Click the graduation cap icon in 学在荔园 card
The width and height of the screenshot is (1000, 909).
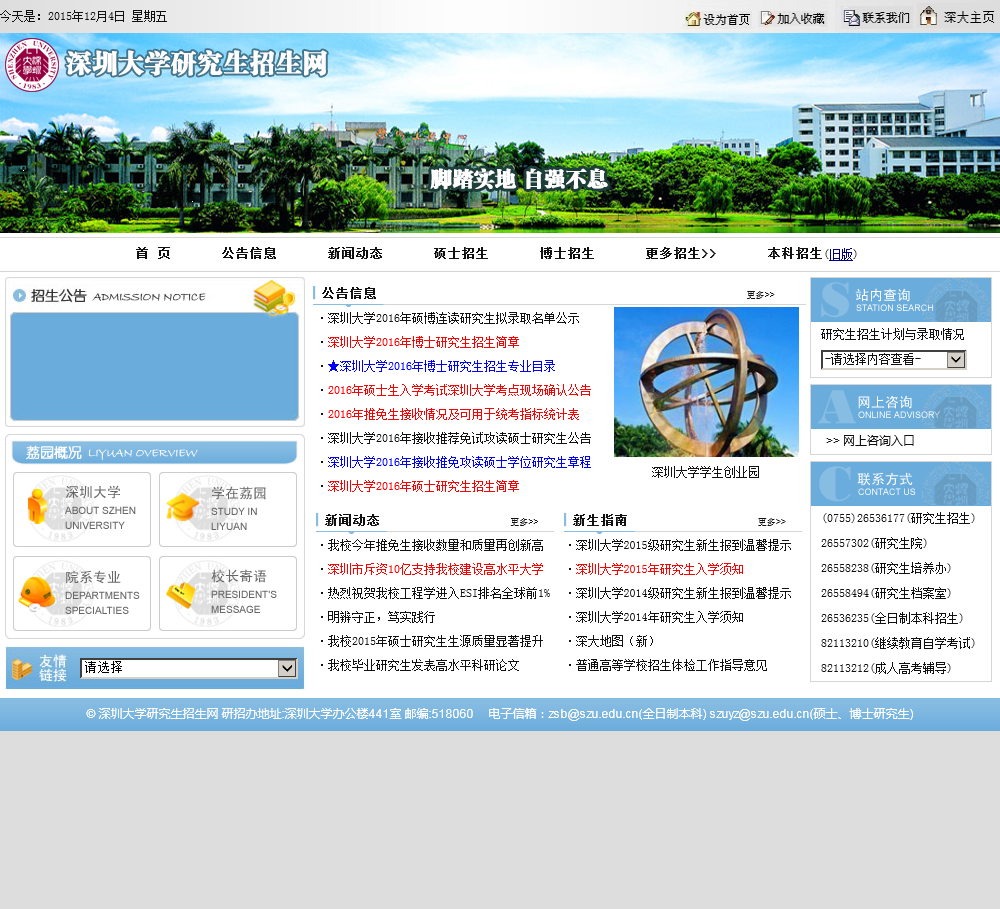tap(182, 507)
